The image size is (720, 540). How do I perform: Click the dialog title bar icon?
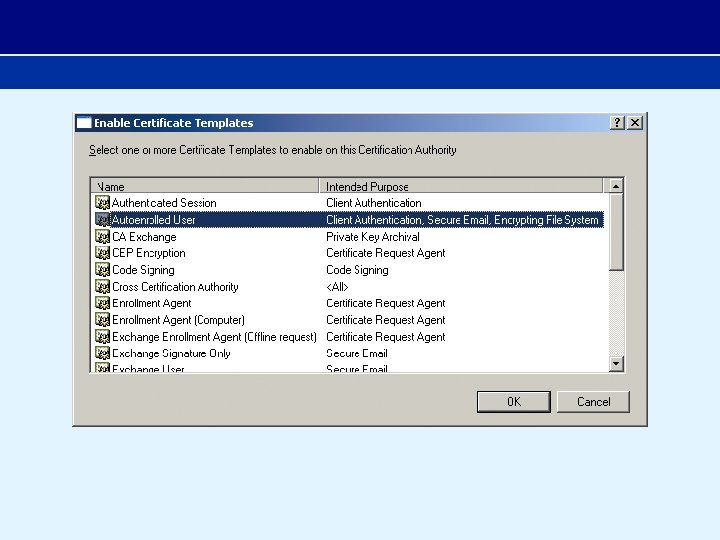84,123
